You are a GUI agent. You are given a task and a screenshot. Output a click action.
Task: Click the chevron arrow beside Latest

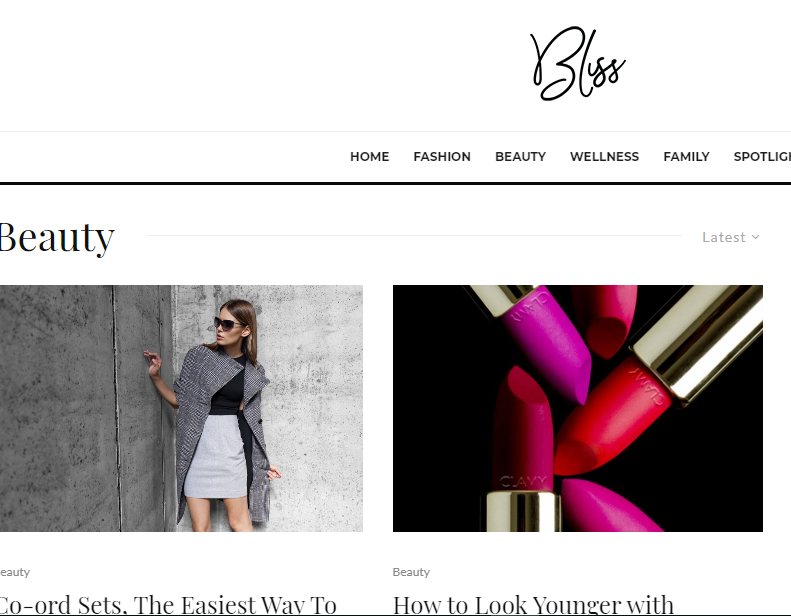coord(755,237)
